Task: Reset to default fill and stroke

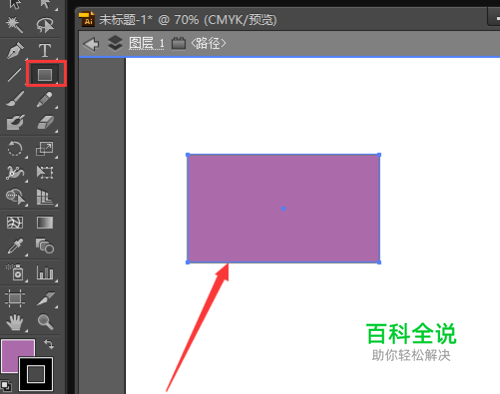Action: click(x=6, y=386)
